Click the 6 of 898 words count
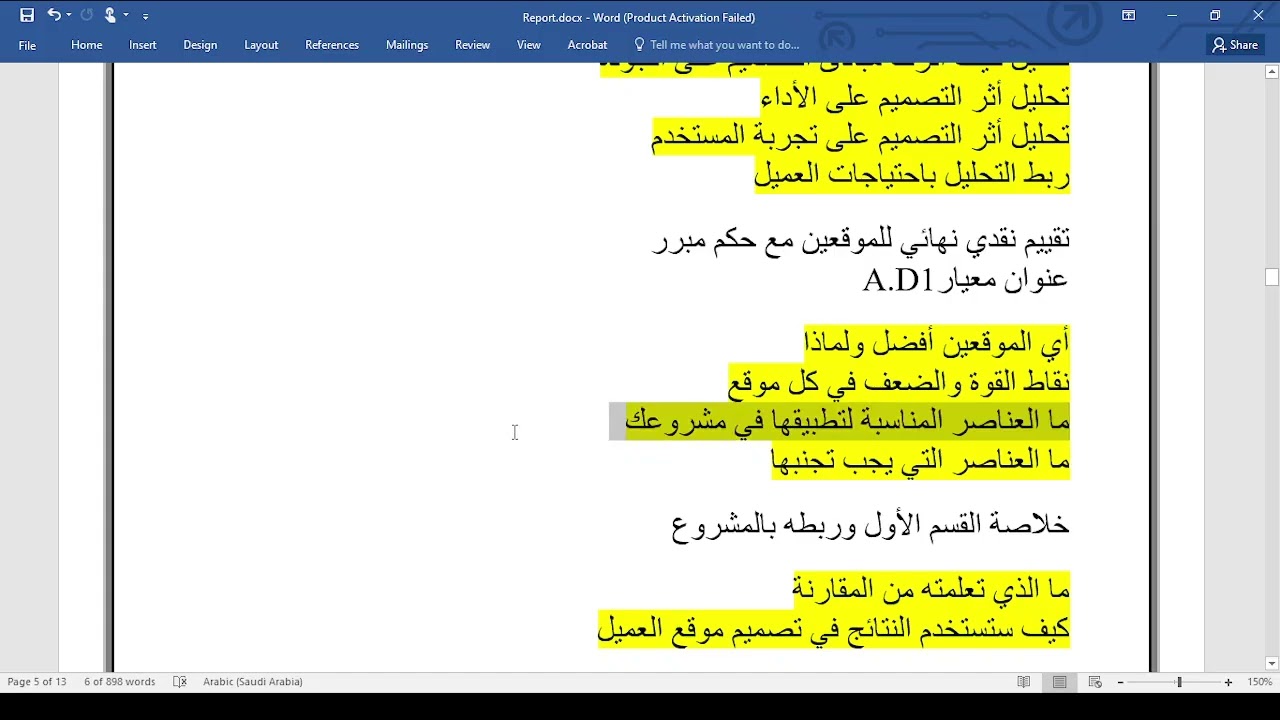Image resolution: width=1280 pixels, height=720 pixels. tap(120, 682)
